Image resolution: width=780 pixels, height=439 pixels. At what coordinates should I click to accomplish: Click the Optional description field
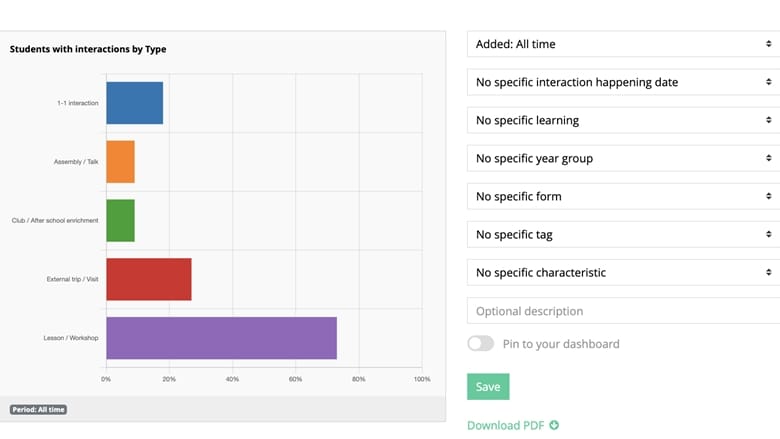622,311
